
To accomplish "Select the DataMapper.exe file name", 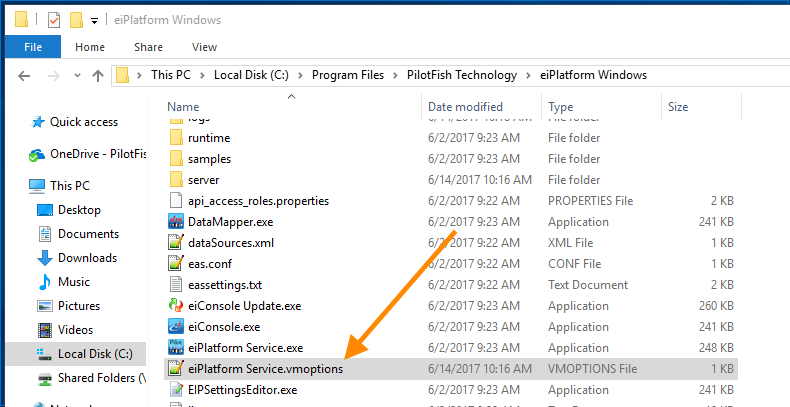I will click(x=230, y=222).
